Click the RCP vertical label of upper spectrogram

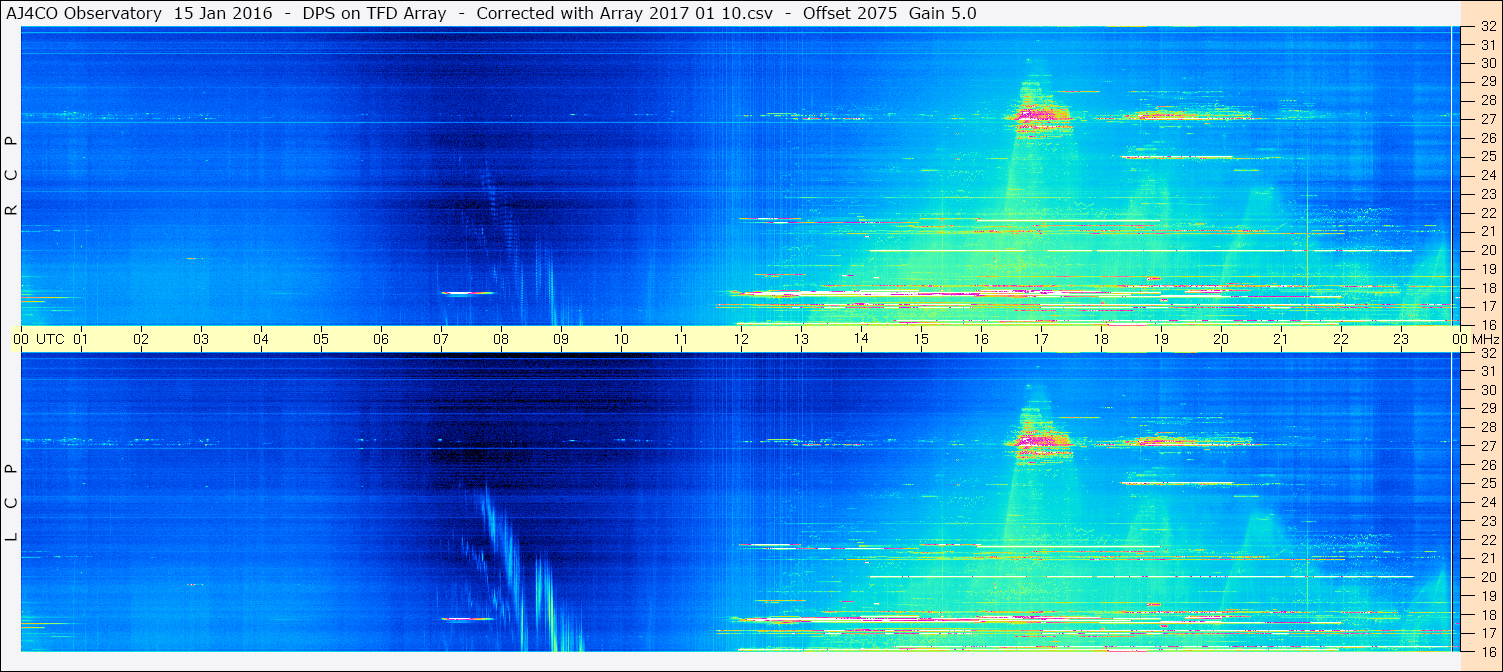[x=11, y=176]
